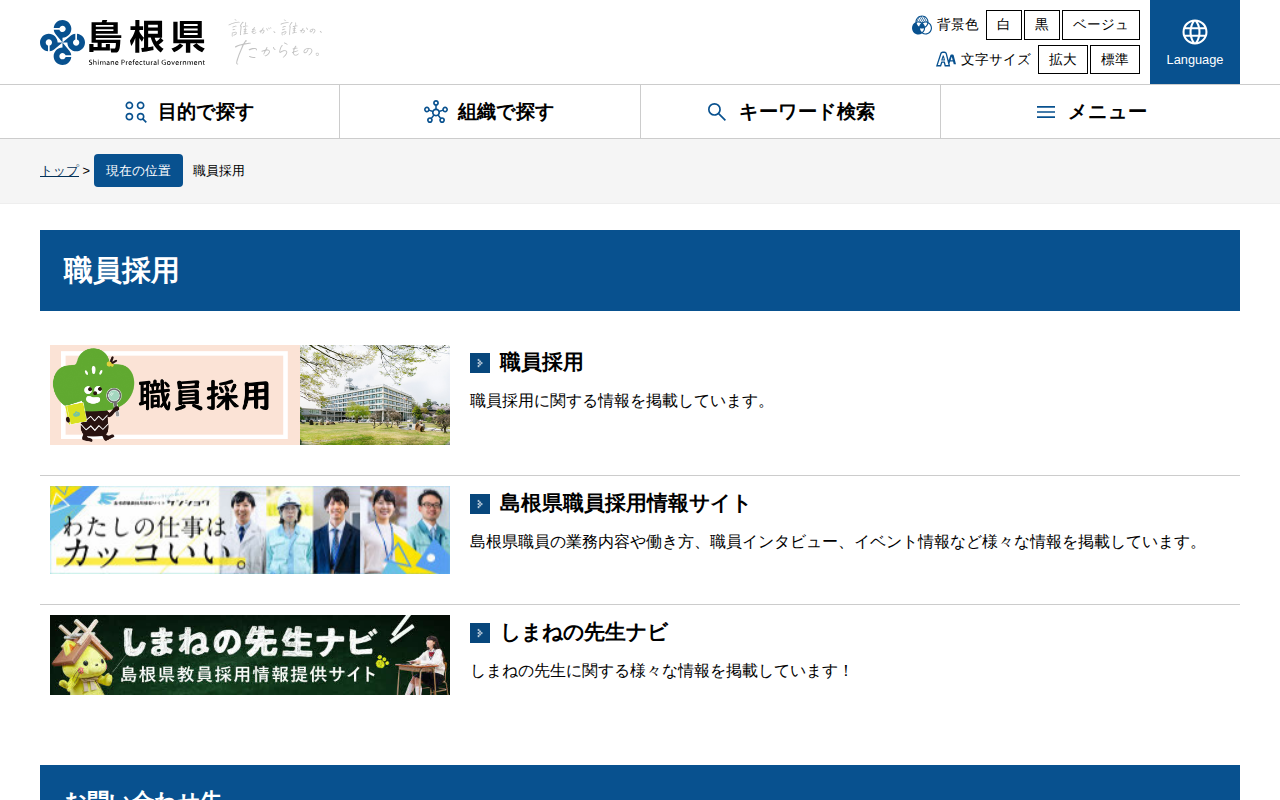Click the 現在の位置 breadcrumb label
The image size is (1280, 800).
(x=138, y=171)
